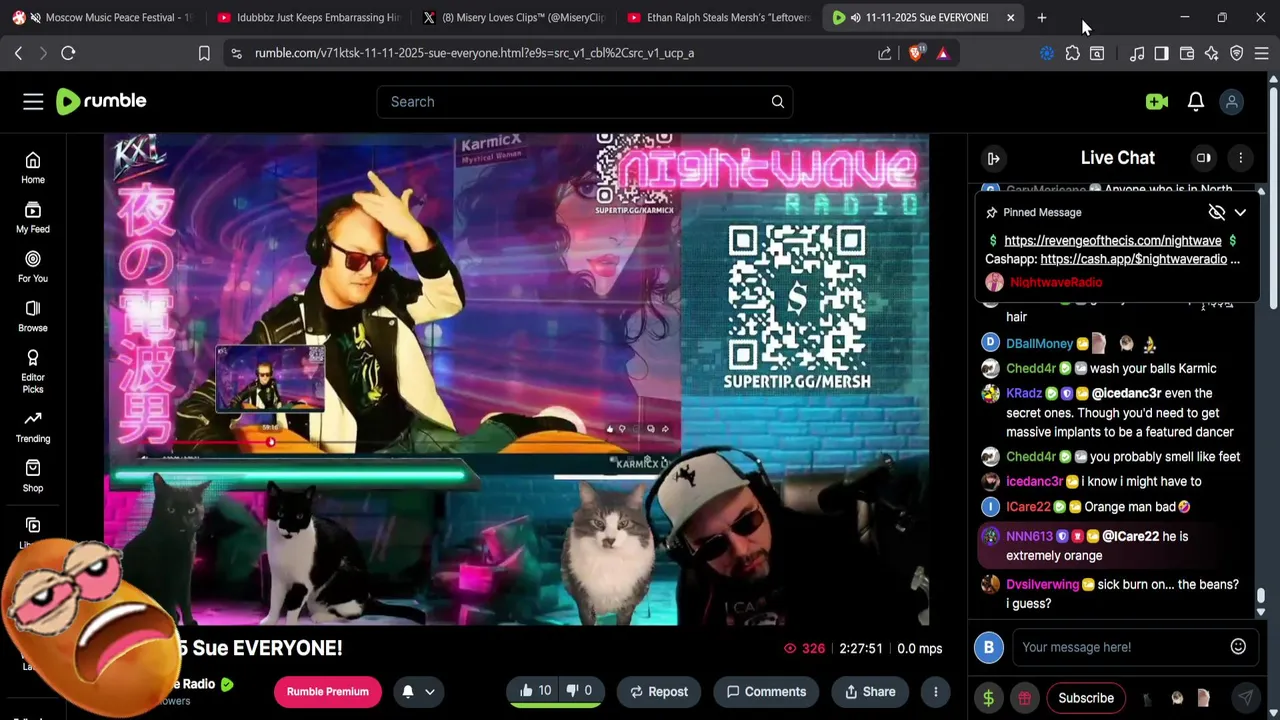Open Shop in the sidebar
Screen dimensions: 1280x720
(x=33, y=476)
